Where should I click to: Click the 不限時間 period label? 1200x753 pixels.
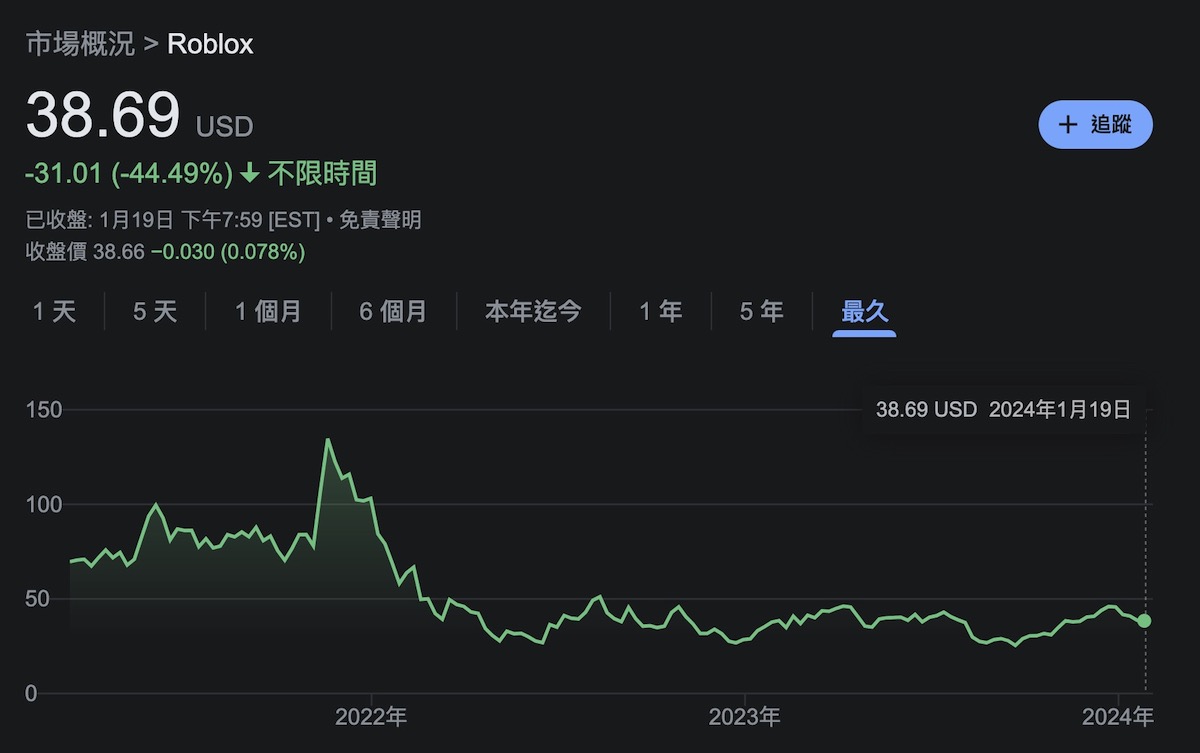pyautogui.click(x=322, y=174)
